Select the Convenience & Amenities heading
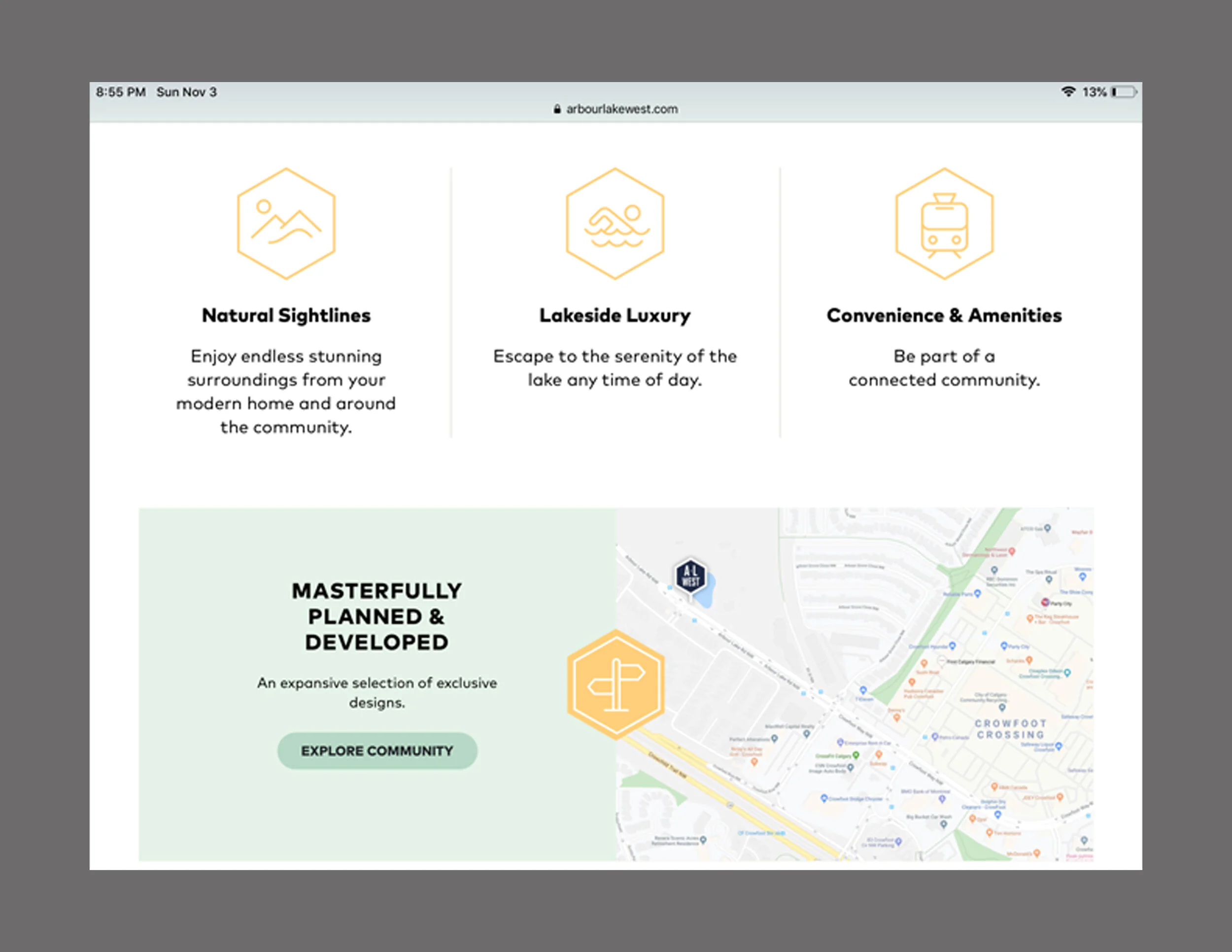The width and height of the screenshot is (1232, 952). click(944, 315)
